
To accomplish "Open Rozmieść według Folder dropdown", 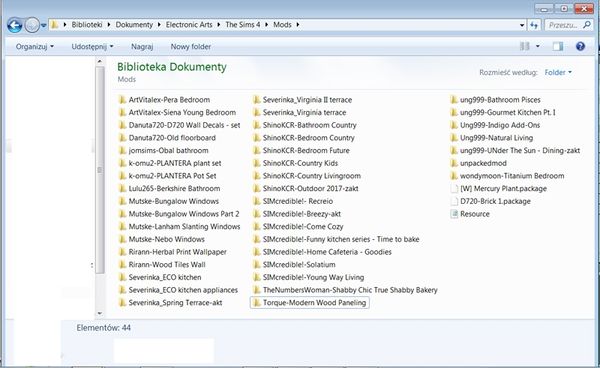I will point(558,72).
